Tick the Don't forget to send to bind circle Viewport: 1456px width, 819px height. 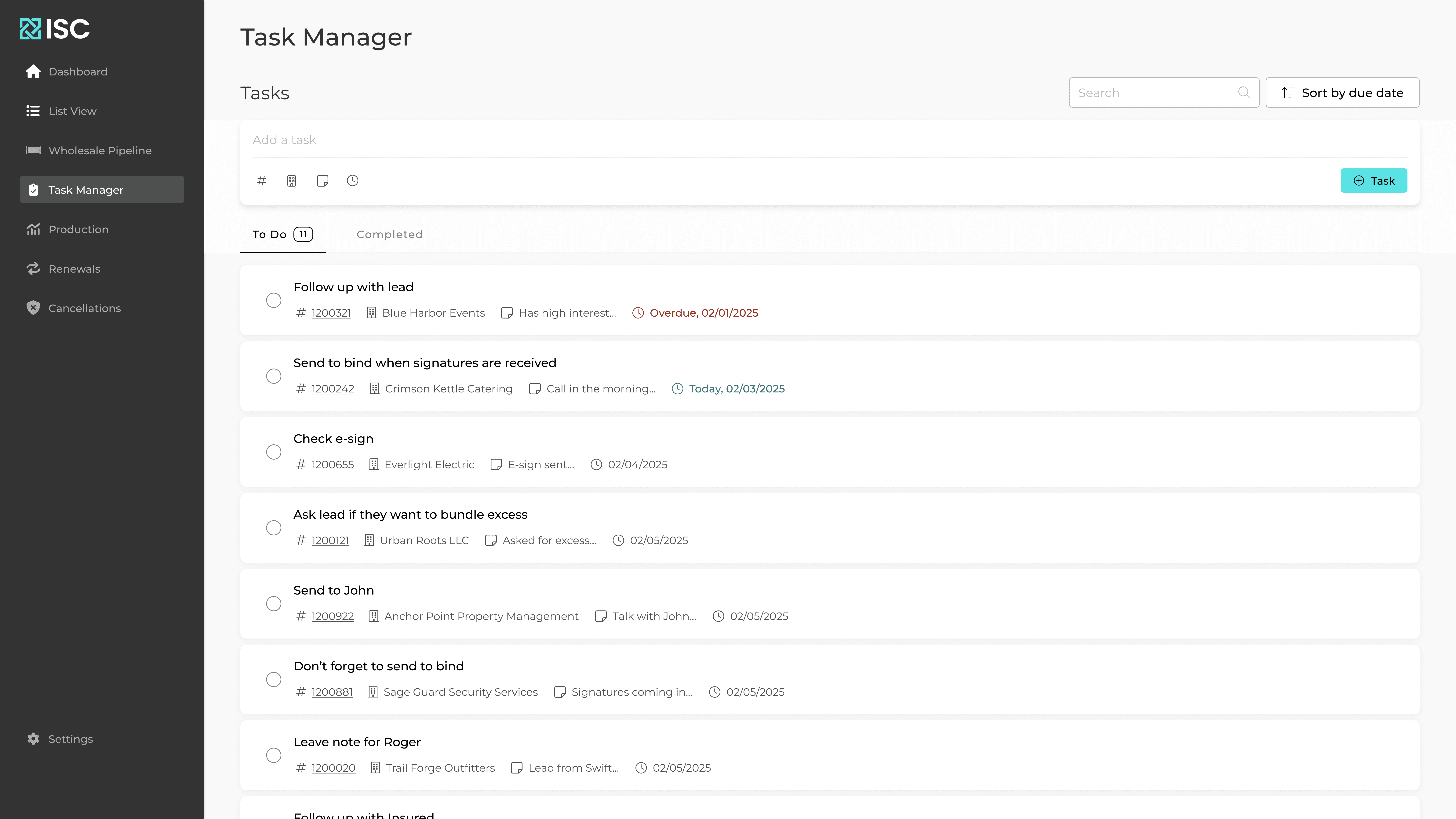[x=274, y=679]
